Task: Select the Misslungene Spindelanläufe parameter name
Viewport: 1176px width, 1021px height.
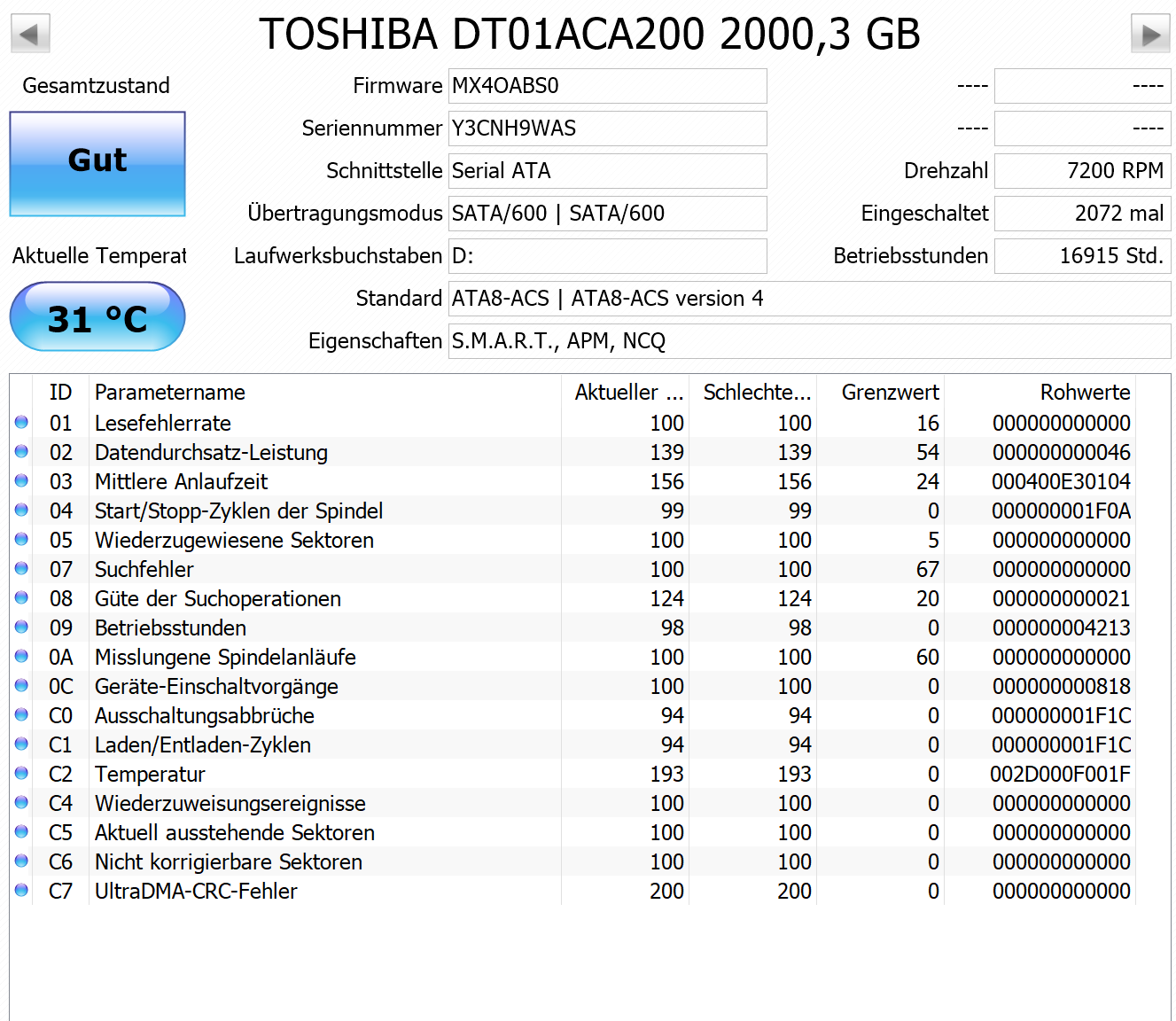Action: [x=225, y=657]
